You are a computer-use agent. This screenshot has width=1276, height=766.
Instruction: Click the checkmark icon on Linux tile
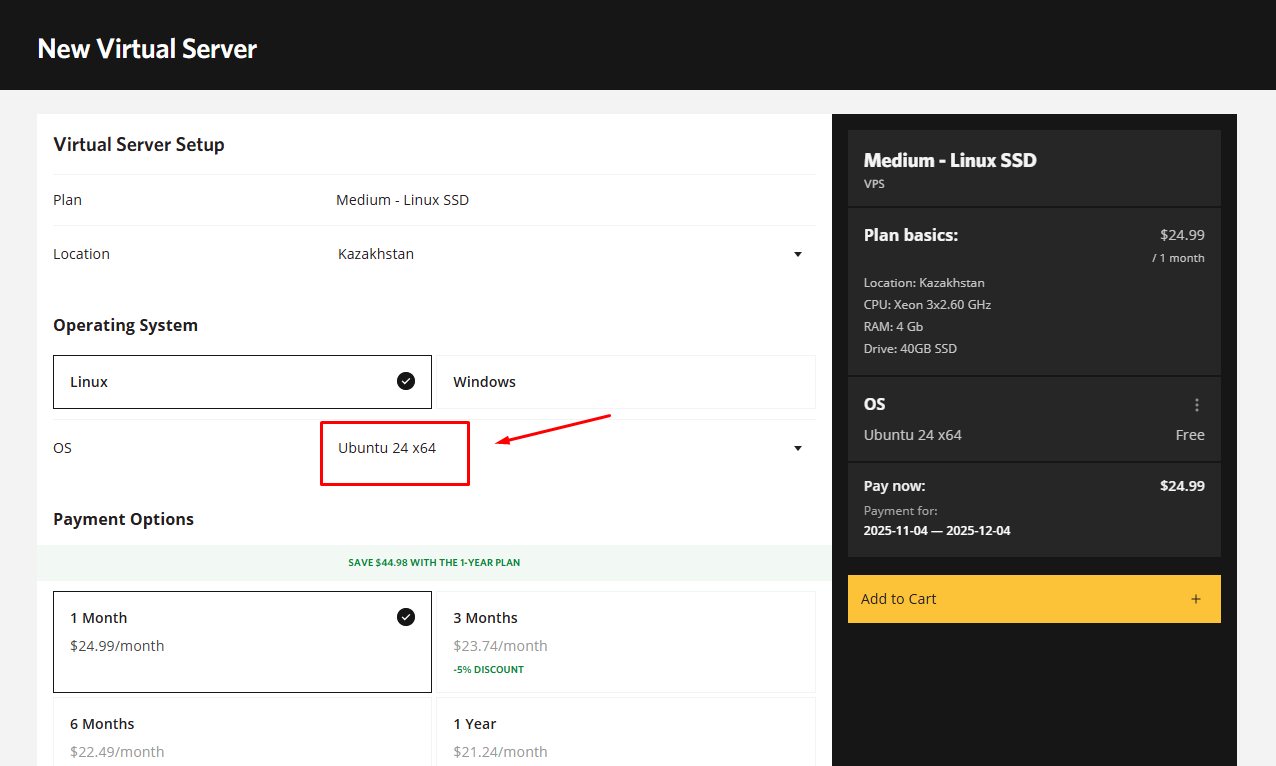pyautogui.click(x=406, y=381)
